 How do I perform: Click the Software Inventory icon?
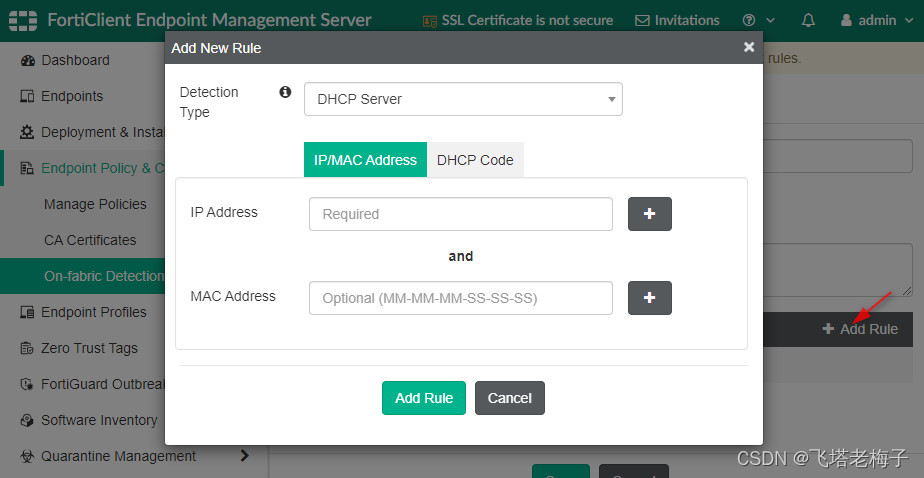27,420
